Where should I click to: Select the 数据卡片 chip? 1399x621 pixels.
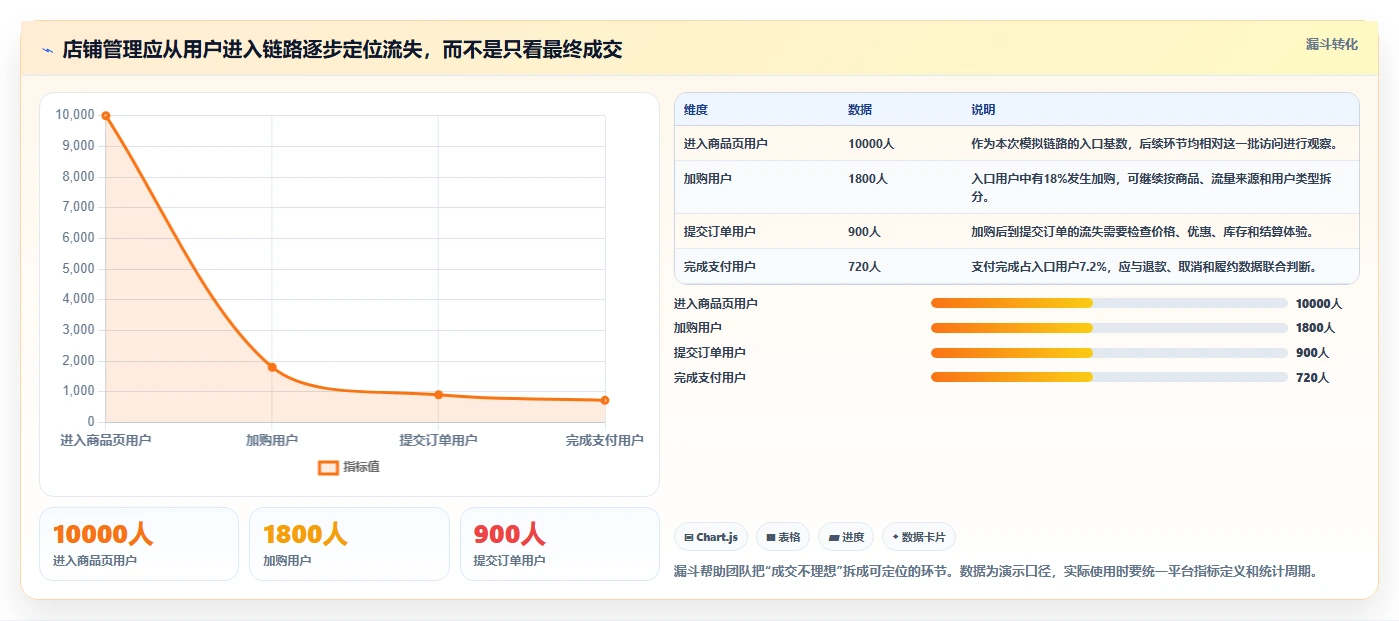[919, 537]
